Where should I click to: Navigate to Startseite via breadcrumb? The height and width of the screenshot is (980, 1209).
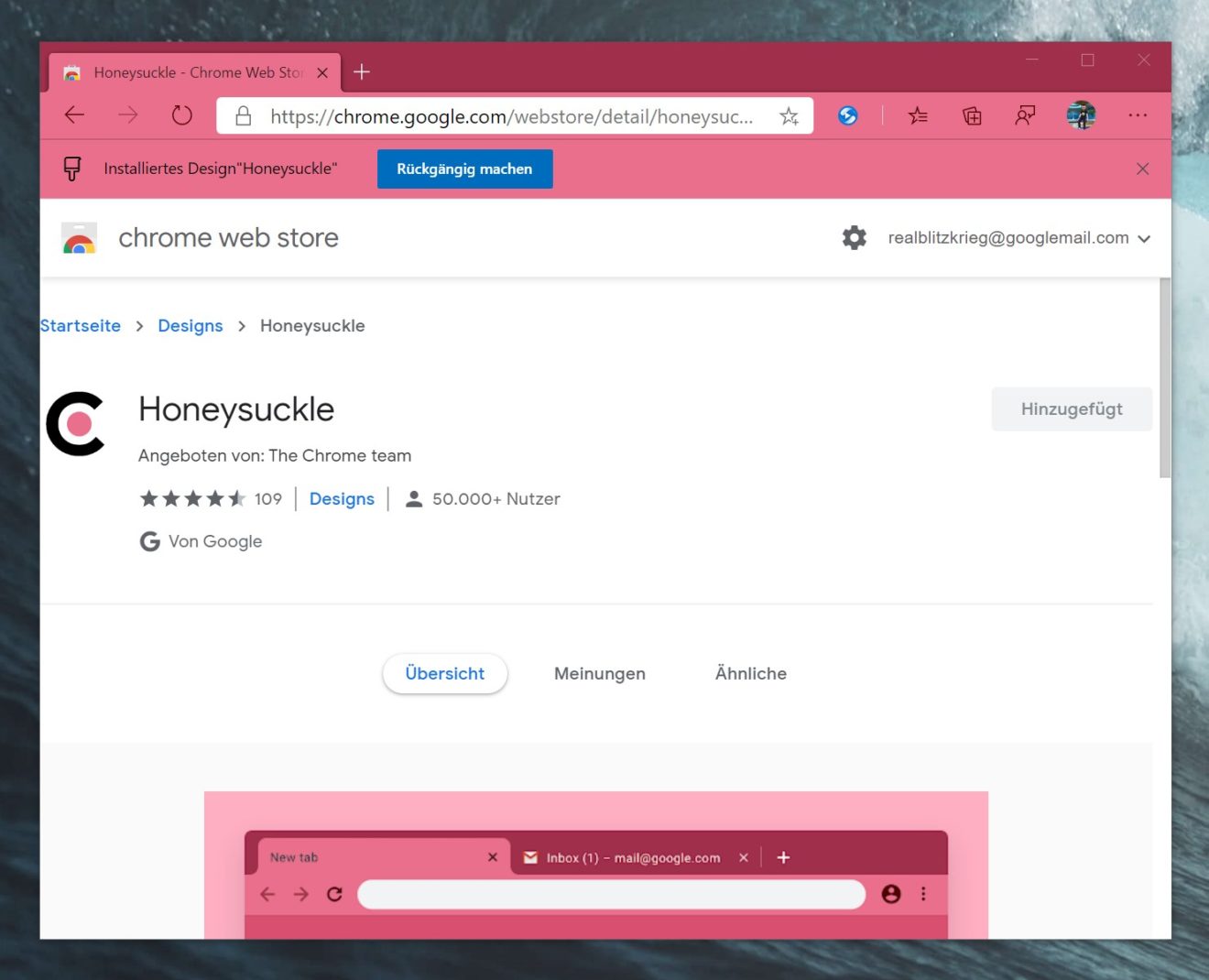pos(80,325)
